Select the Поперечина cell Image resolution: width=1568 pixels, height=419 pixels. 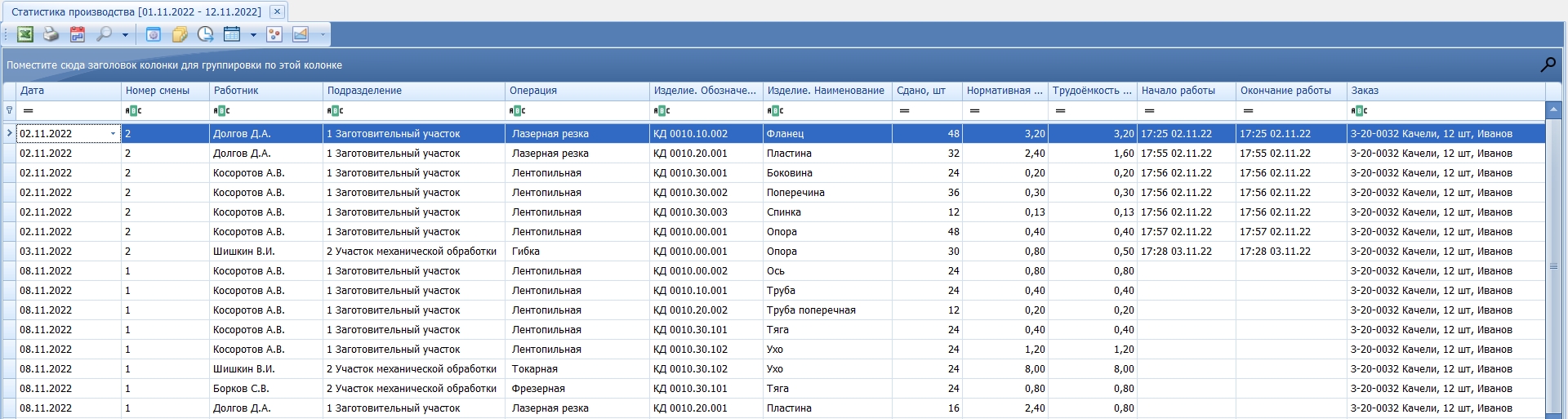[x=827, y=192]
